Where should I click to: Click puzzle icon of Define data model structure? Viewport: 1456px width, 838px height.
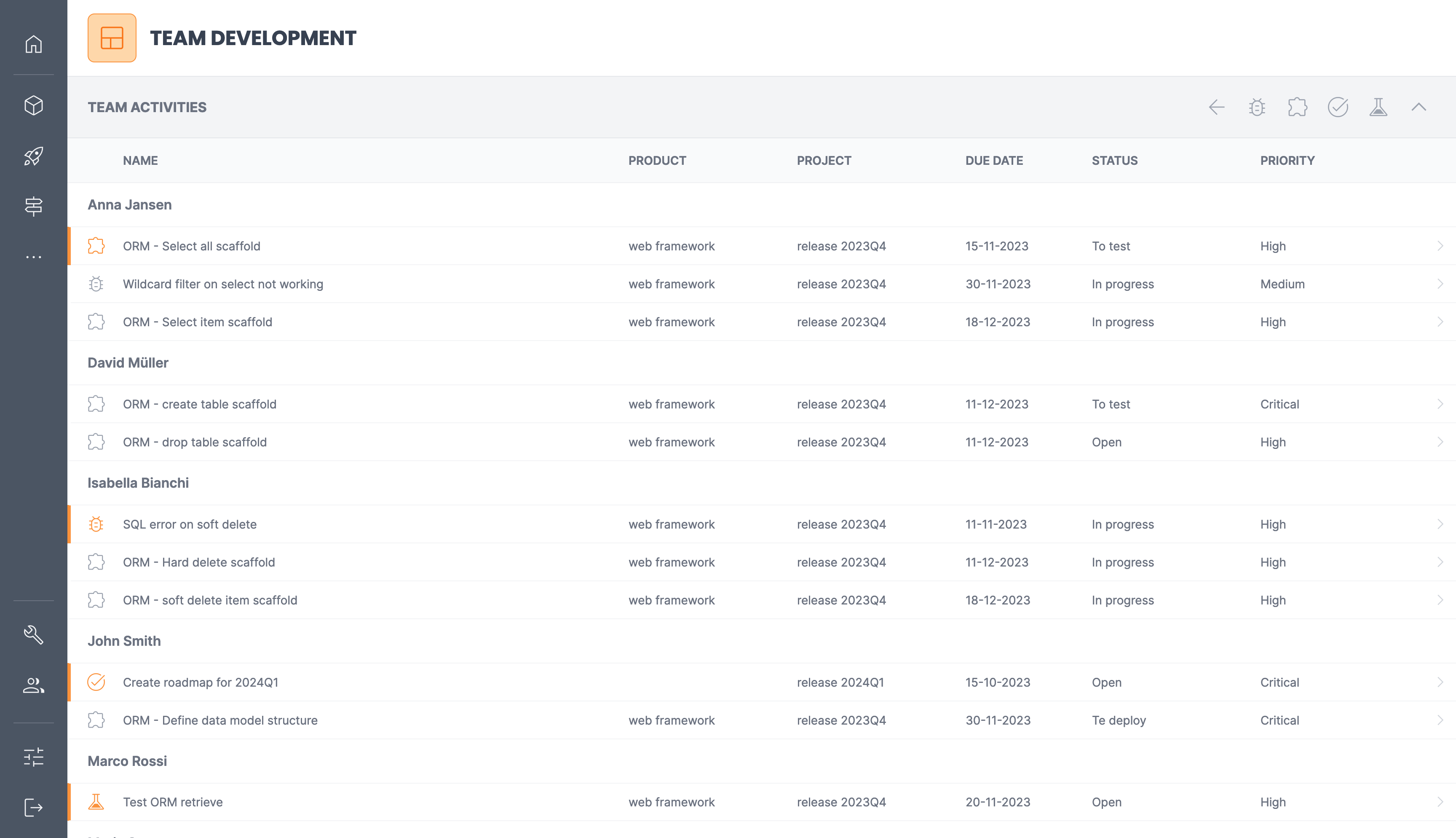tap(96, 720)
